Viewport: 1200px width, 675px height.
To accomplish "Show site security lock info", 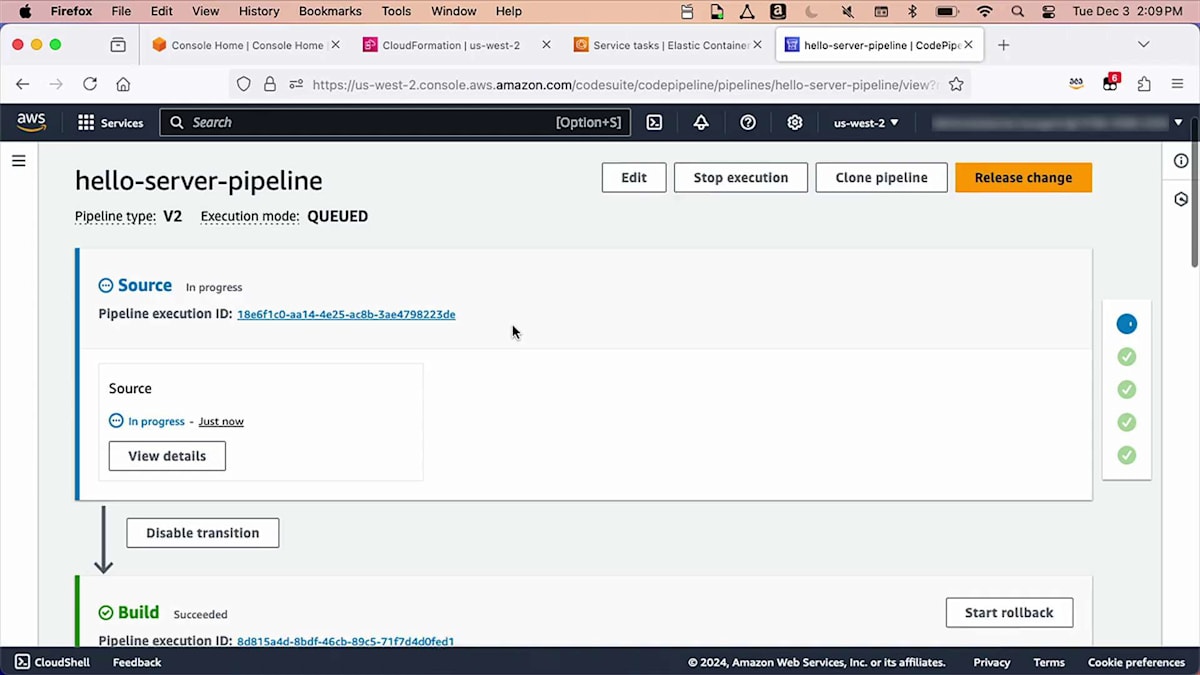I will (x=269, y=84).
